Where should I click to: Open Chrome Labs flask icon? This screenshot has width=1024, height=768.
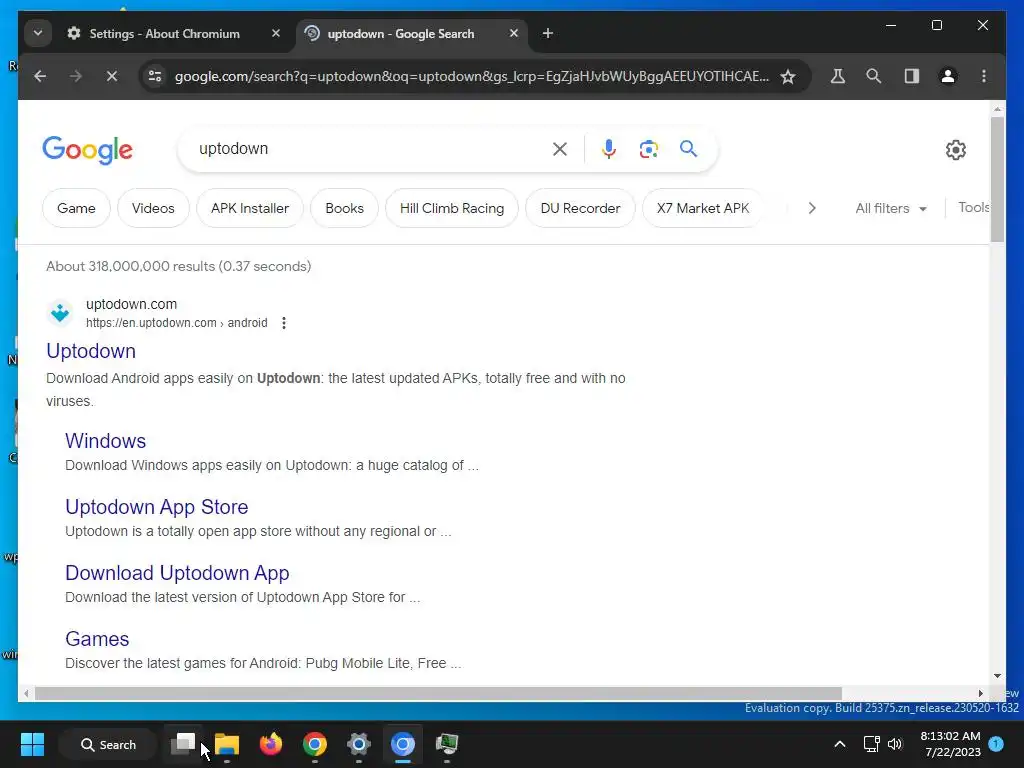coord(838,76)
